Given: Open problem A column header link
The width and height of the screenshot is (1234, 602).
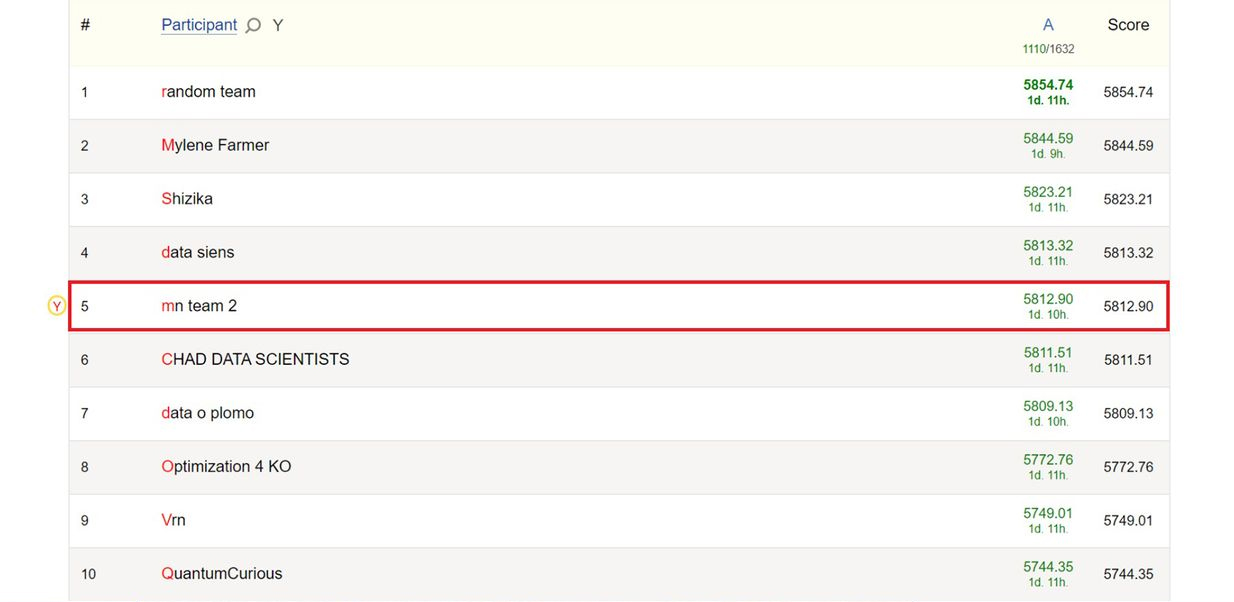Looking at the screenshot, I should pyautogui.click(x=1048, y=25).
